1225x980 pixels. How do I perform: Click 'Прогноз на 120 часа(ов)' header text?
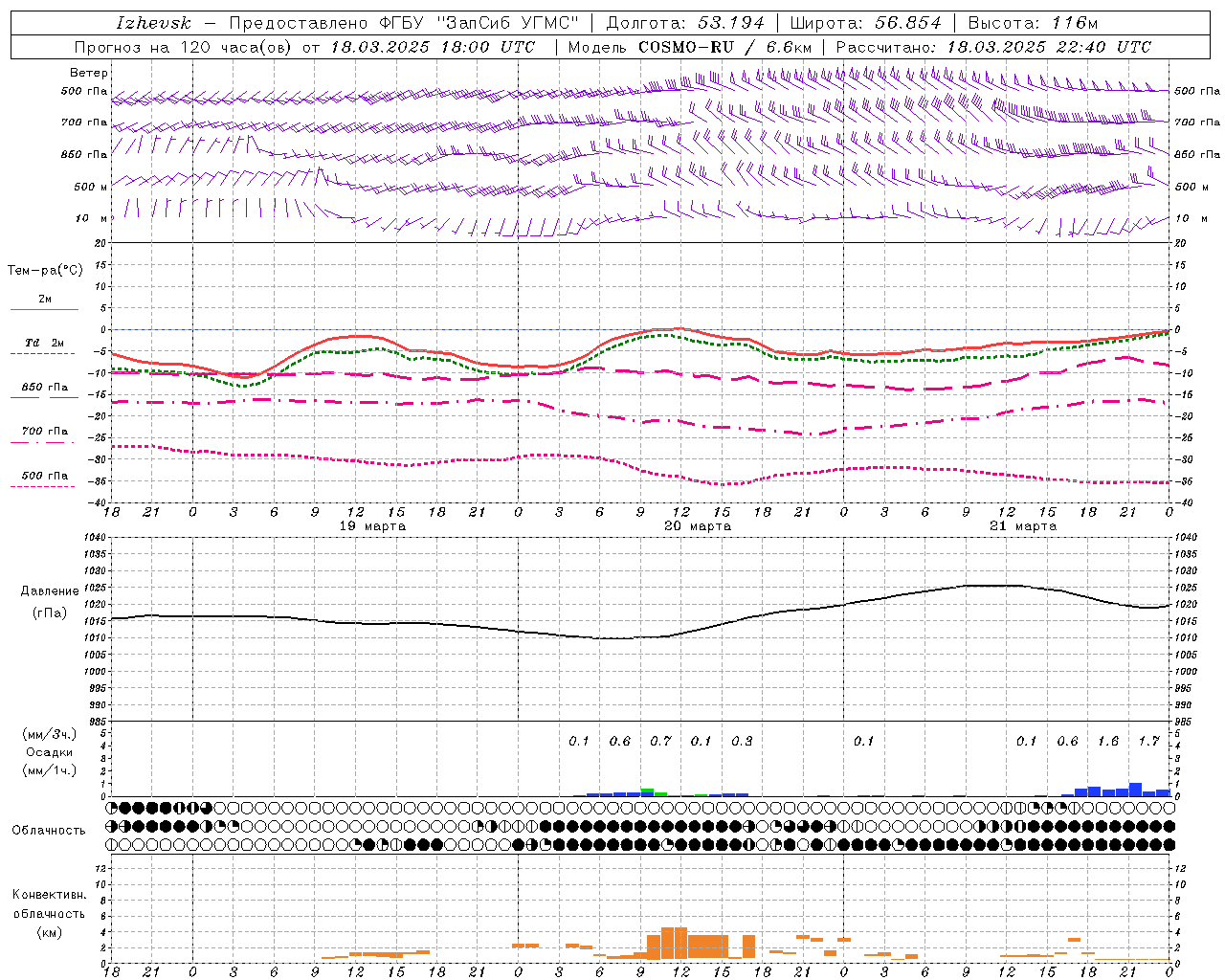coord(183,47)
